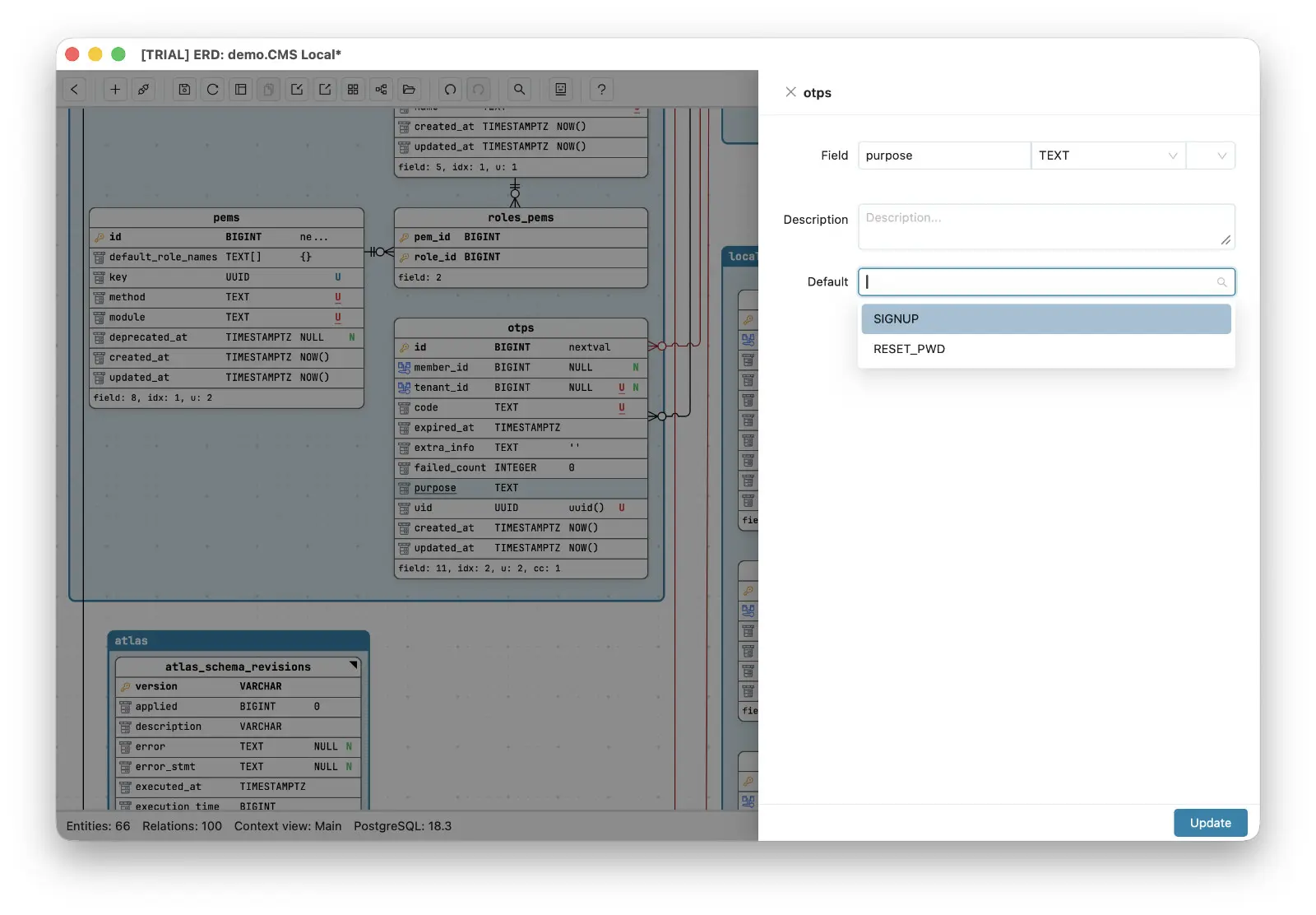Select the roles_pems table header
1316x915 pixels.
(521, 217)
